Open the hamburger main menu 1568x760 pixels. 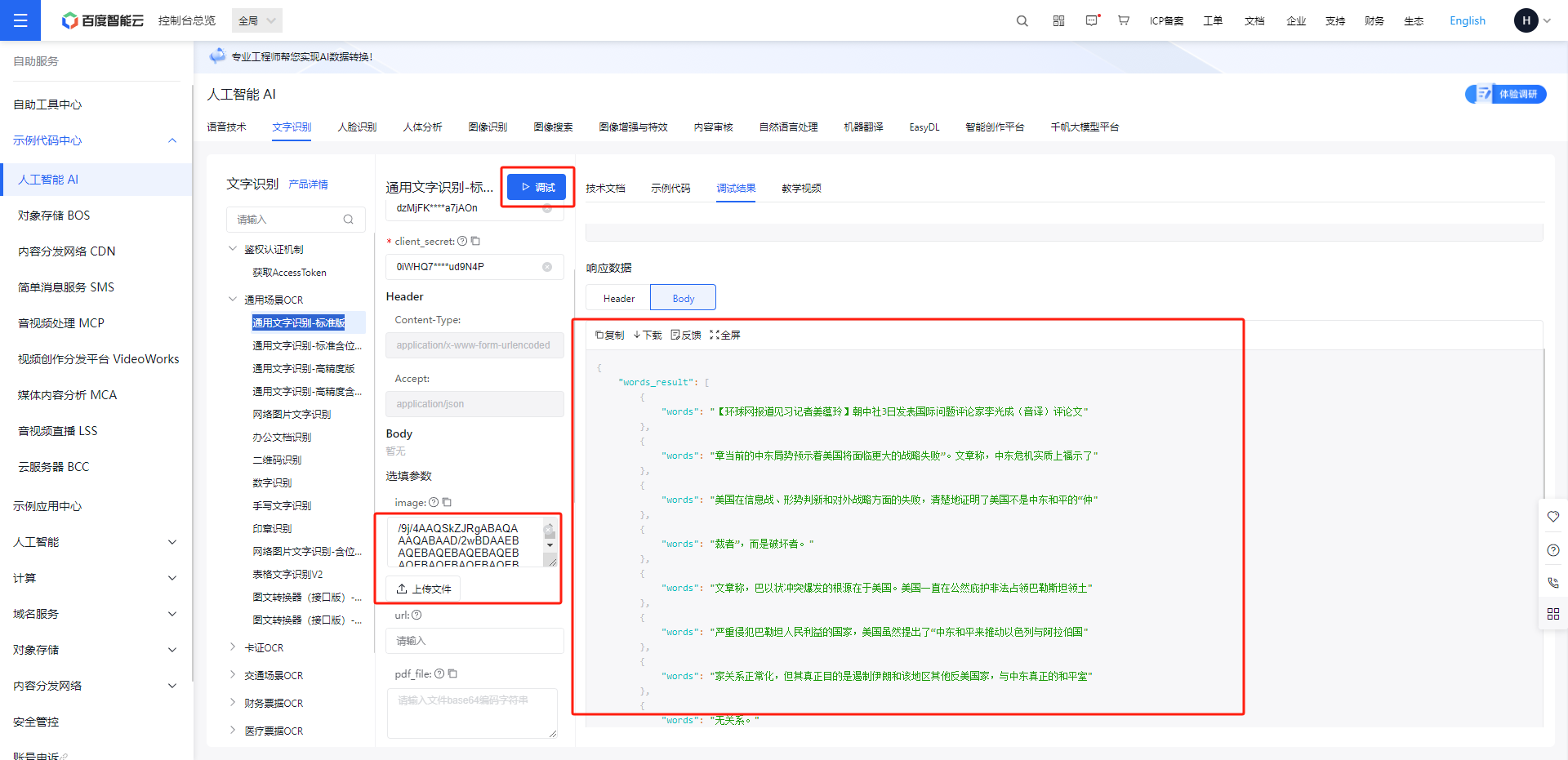click(20, 20)
